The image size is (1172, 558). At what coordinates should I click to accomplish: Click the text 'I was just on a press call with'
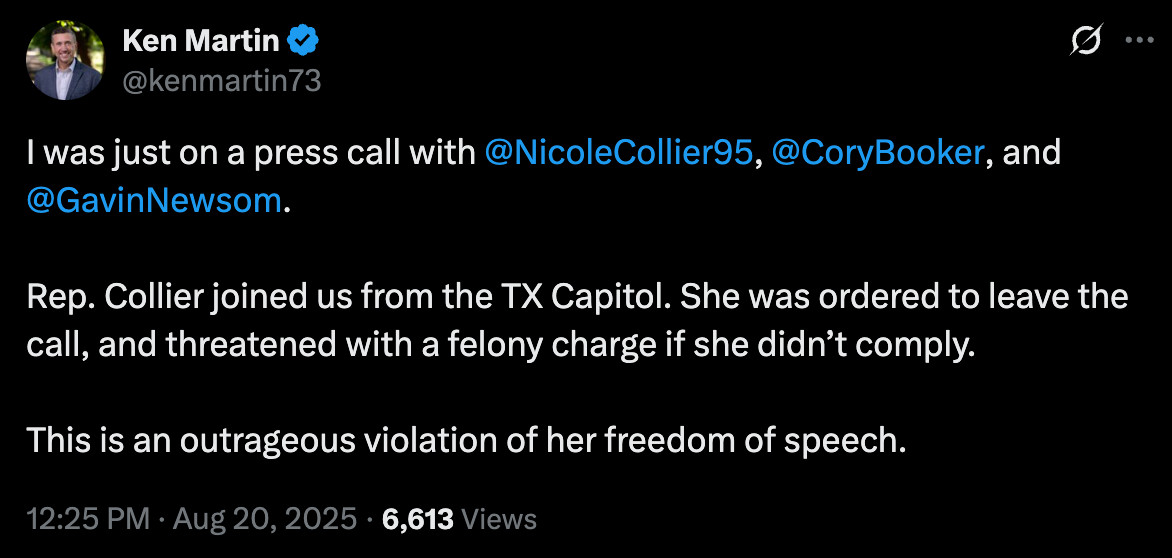[251, 152]
